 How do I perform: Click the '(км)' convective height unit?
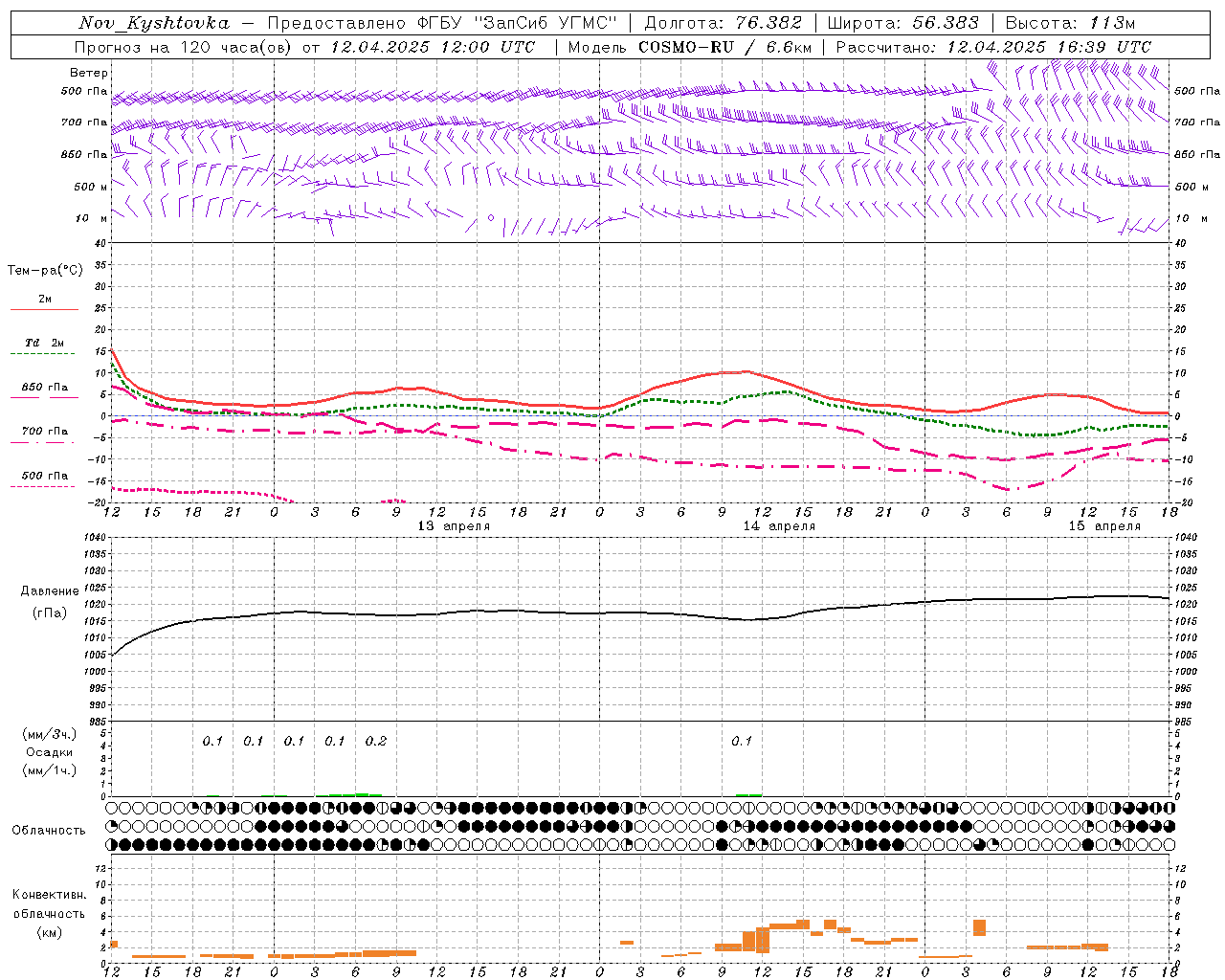pos(50,932)
